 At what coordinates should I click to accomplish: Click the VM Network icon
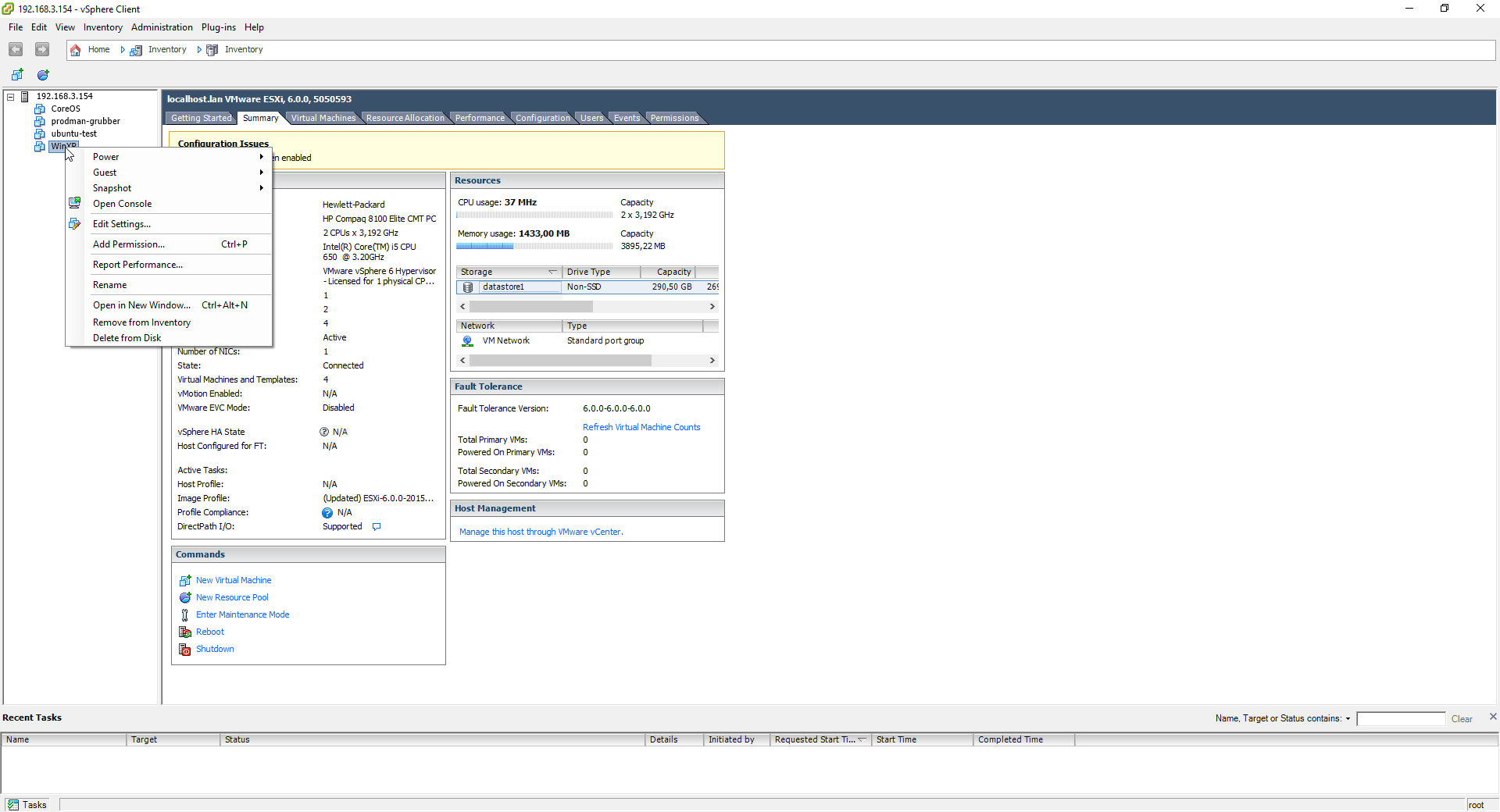pos(468,341)
